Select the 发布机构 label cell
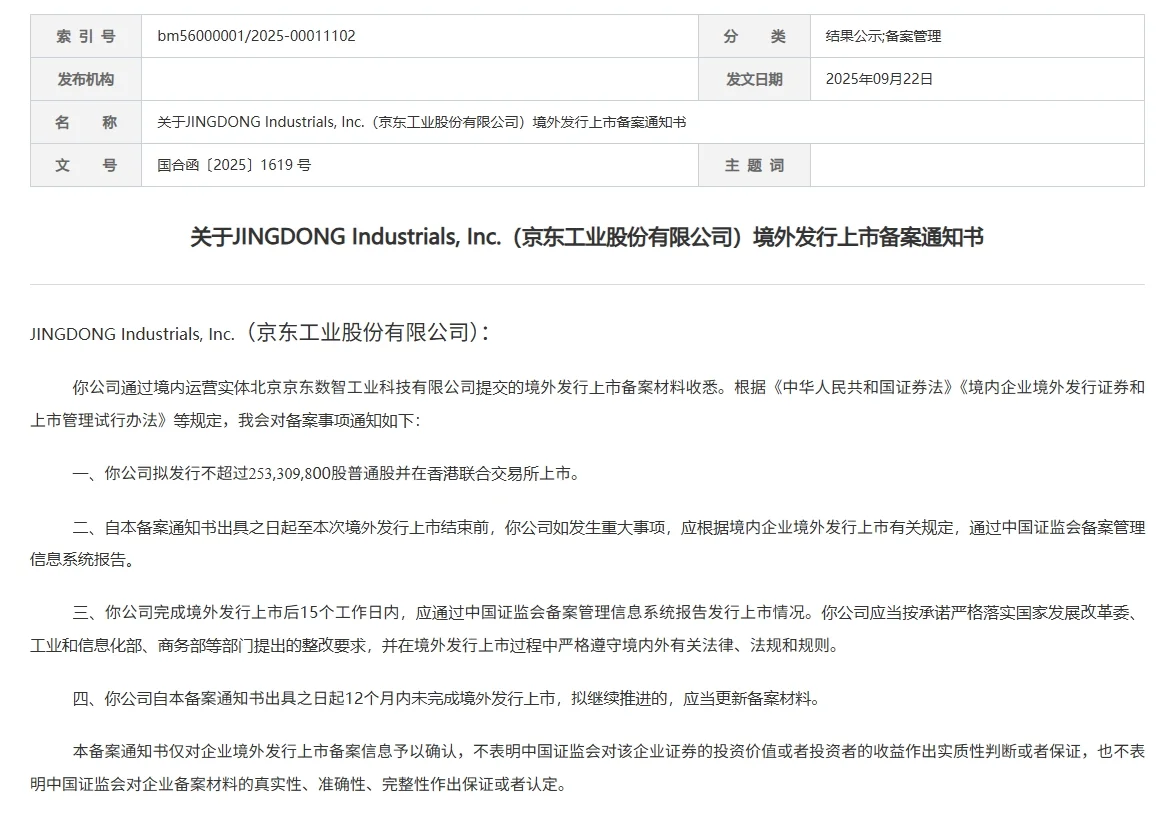The width and height of the screenshot is (1171, 818). click(x=85, y=79)
